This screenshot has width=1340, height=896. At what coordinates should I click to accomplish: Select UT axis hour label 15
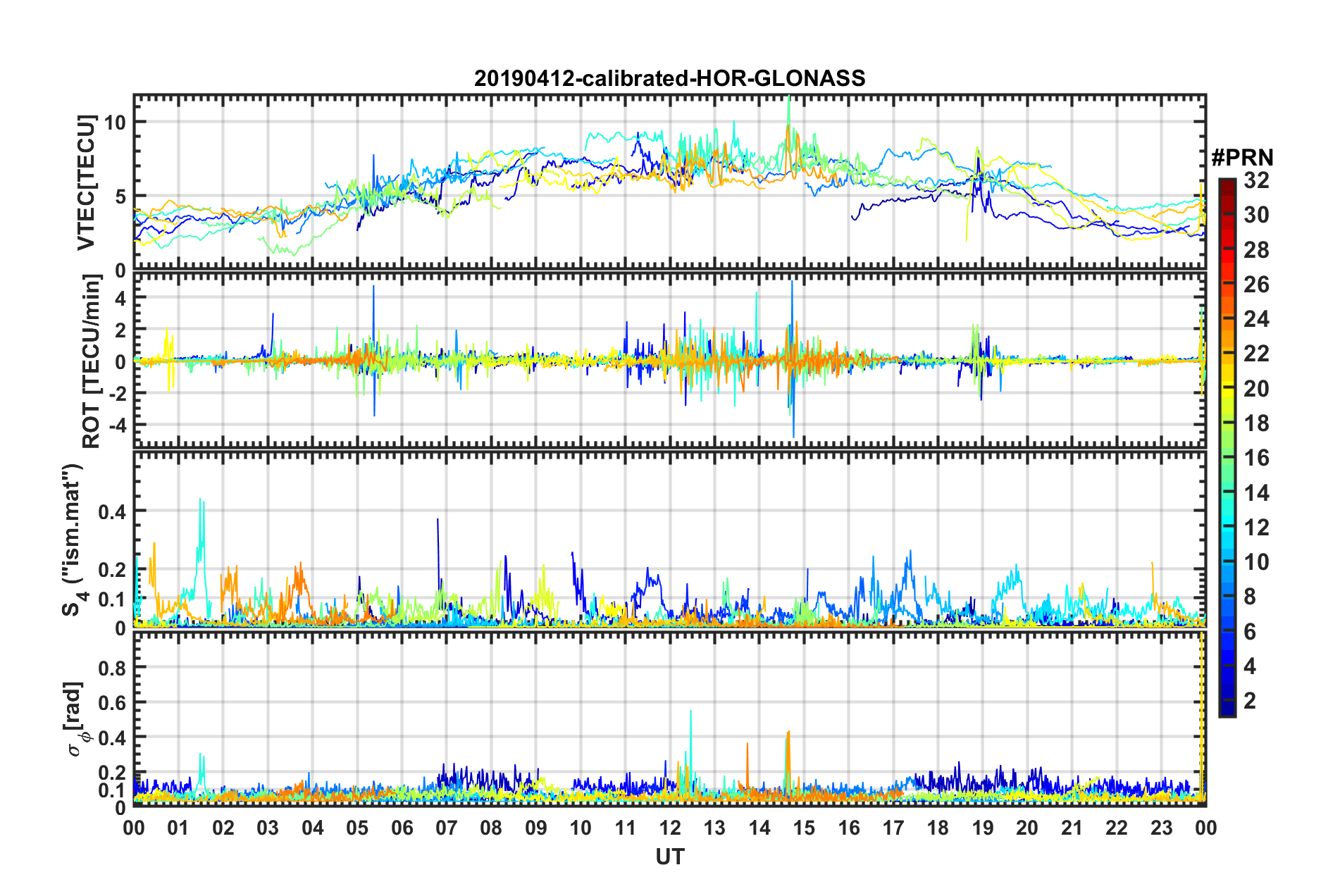[804, 828]
